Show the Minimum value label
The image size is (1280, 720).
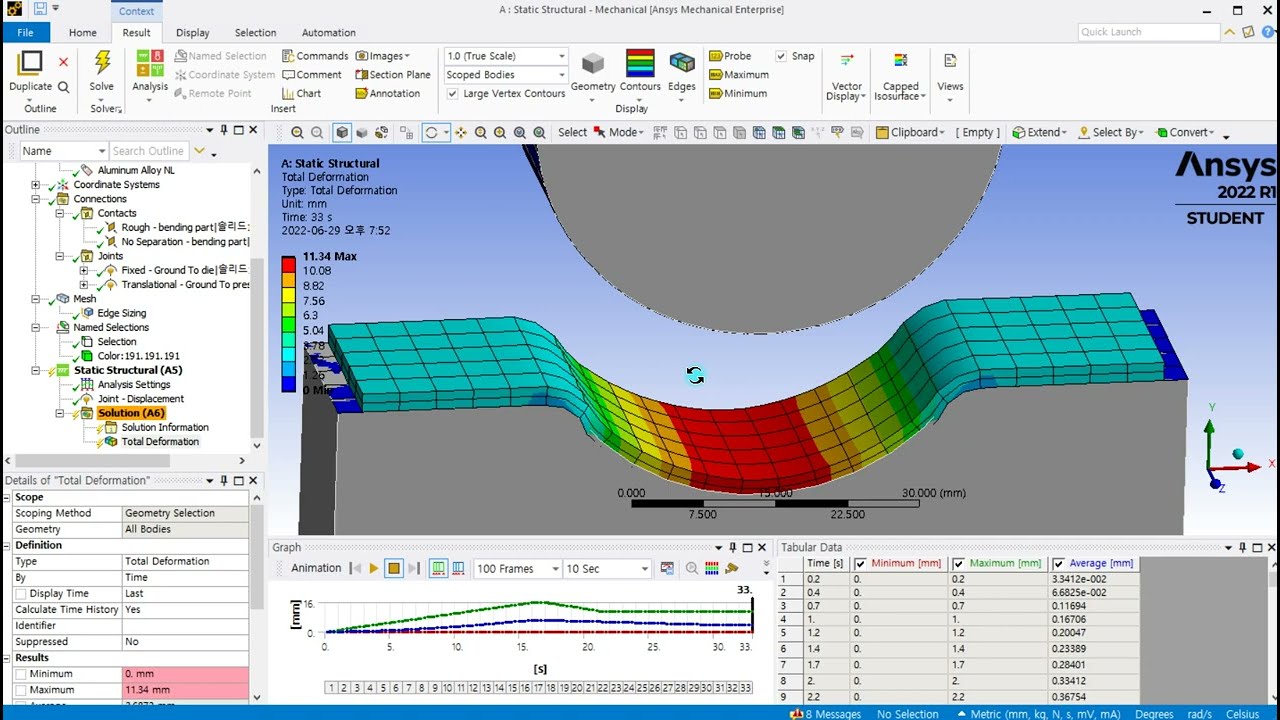pyautogui.click(x=738, y=93)
